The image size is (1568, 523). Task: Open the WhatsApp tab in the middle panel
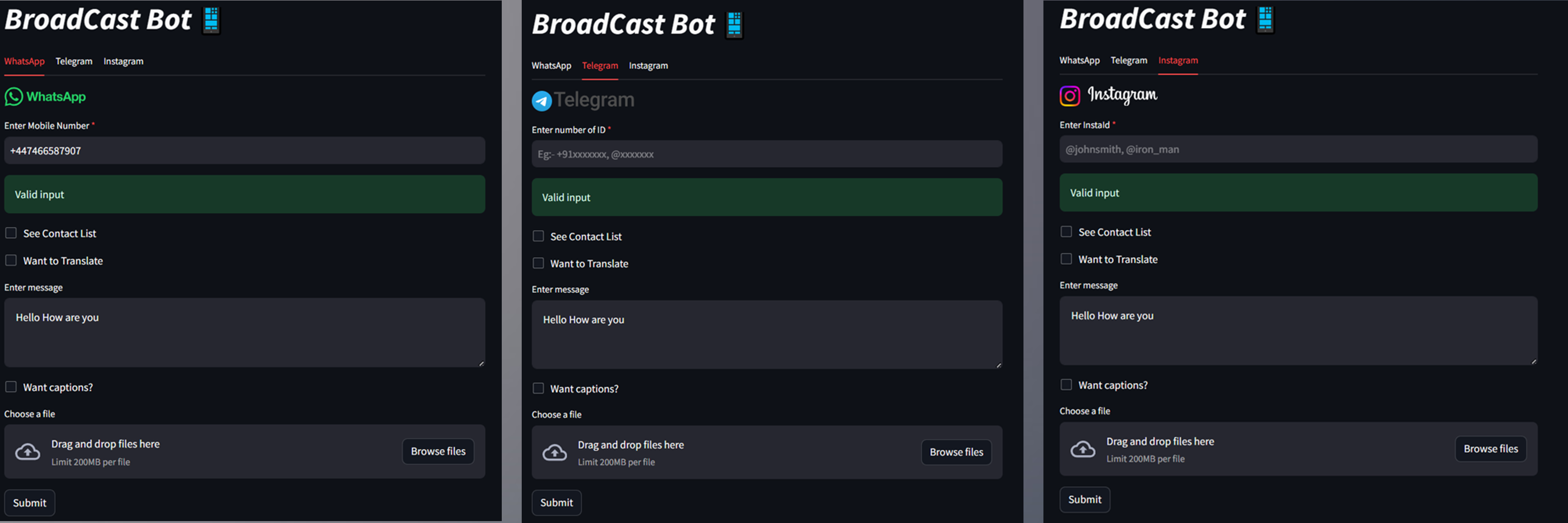point(551,66)
